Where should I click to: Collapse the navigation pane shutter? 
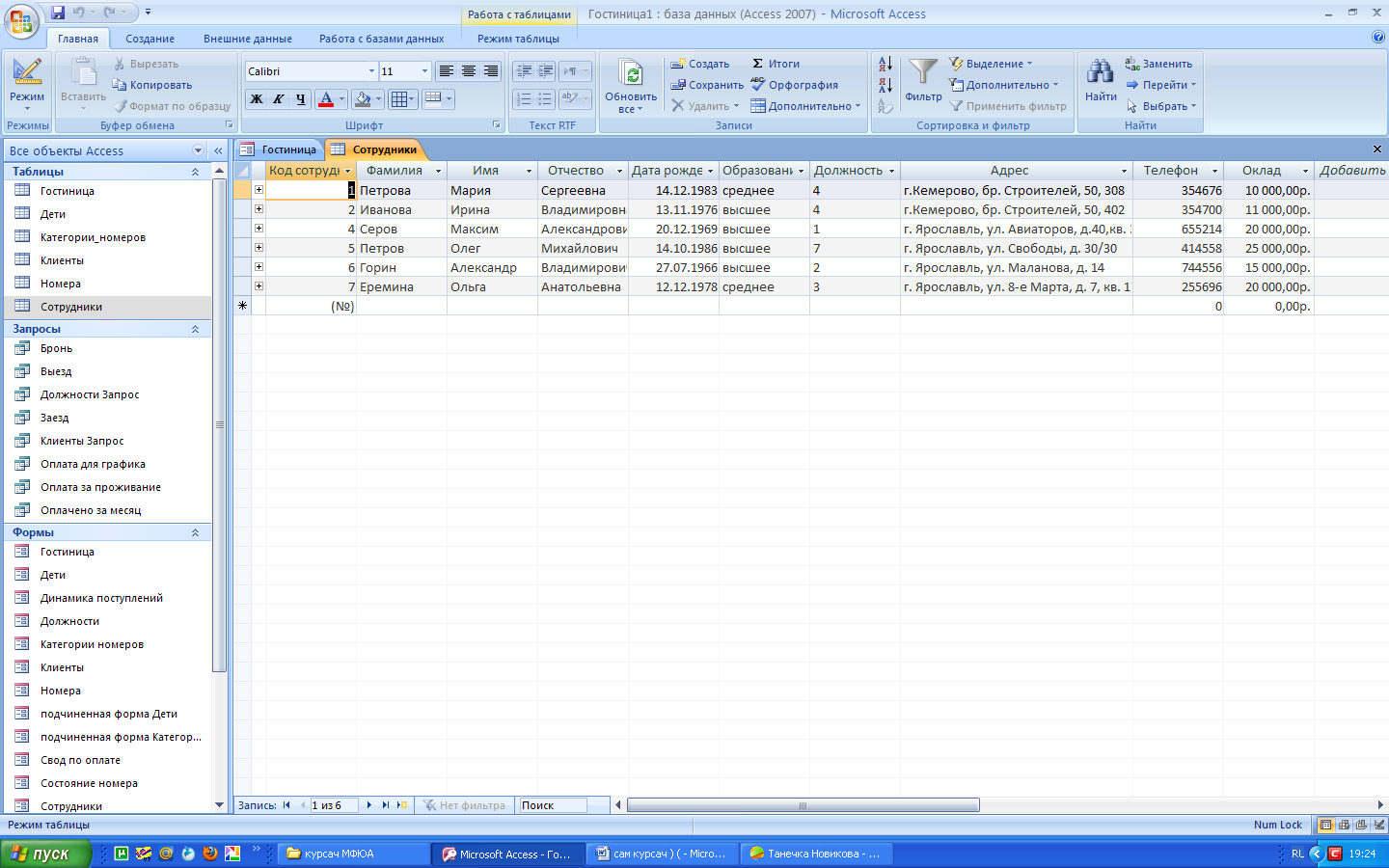218,150
